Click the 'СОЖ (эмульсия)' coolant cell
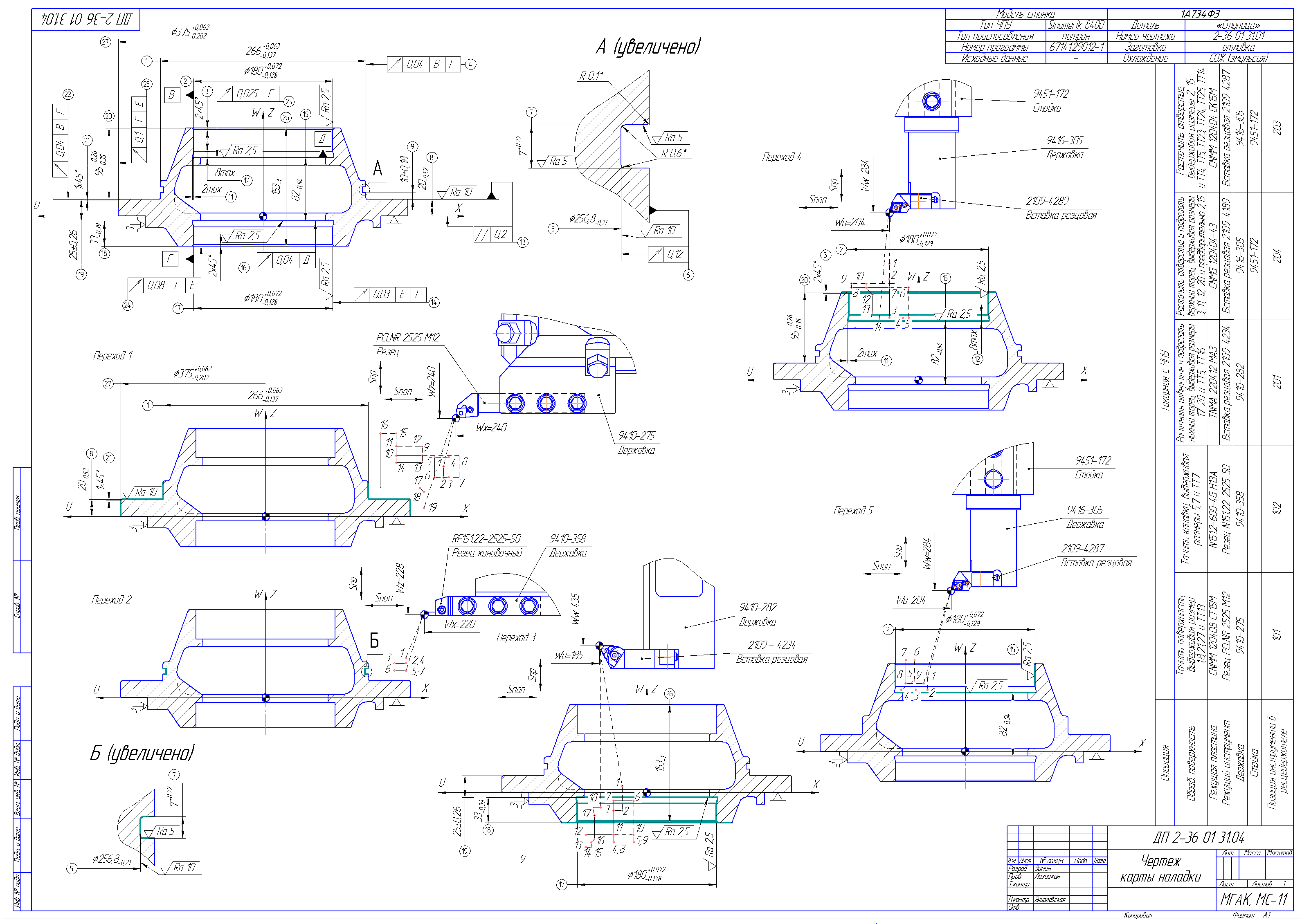1302x924 pixels. [1238, 58]
